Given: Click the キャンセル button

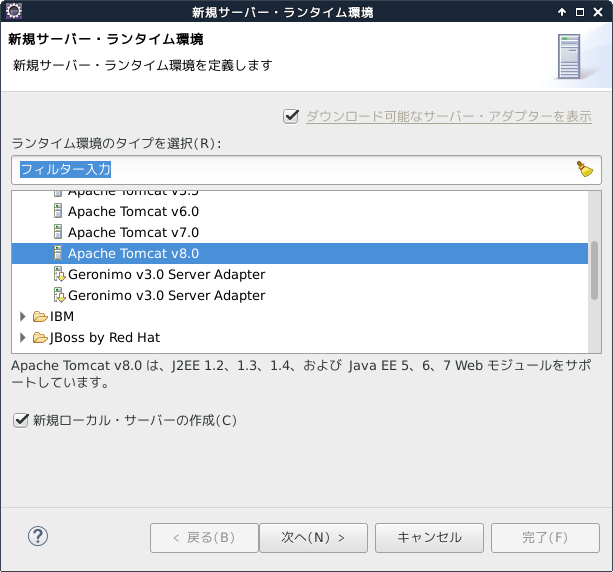Looking at the screenshot, I should click(429, 538).
